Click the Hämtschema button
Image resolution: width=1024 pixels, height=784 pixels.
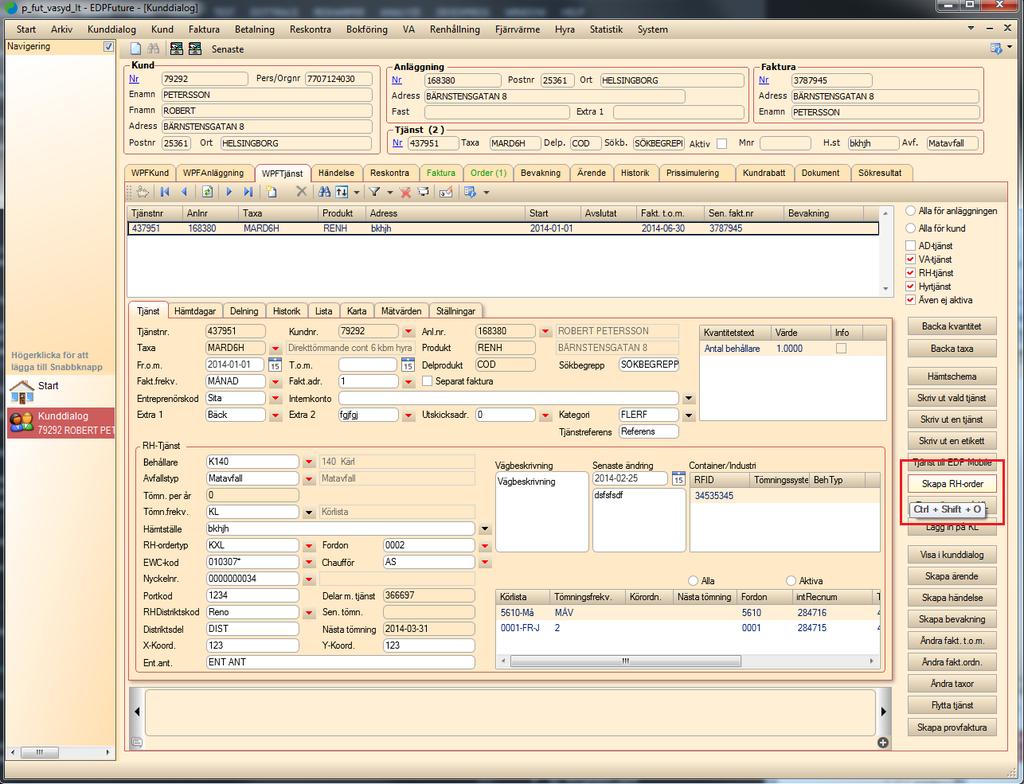(x=952, y=376)
